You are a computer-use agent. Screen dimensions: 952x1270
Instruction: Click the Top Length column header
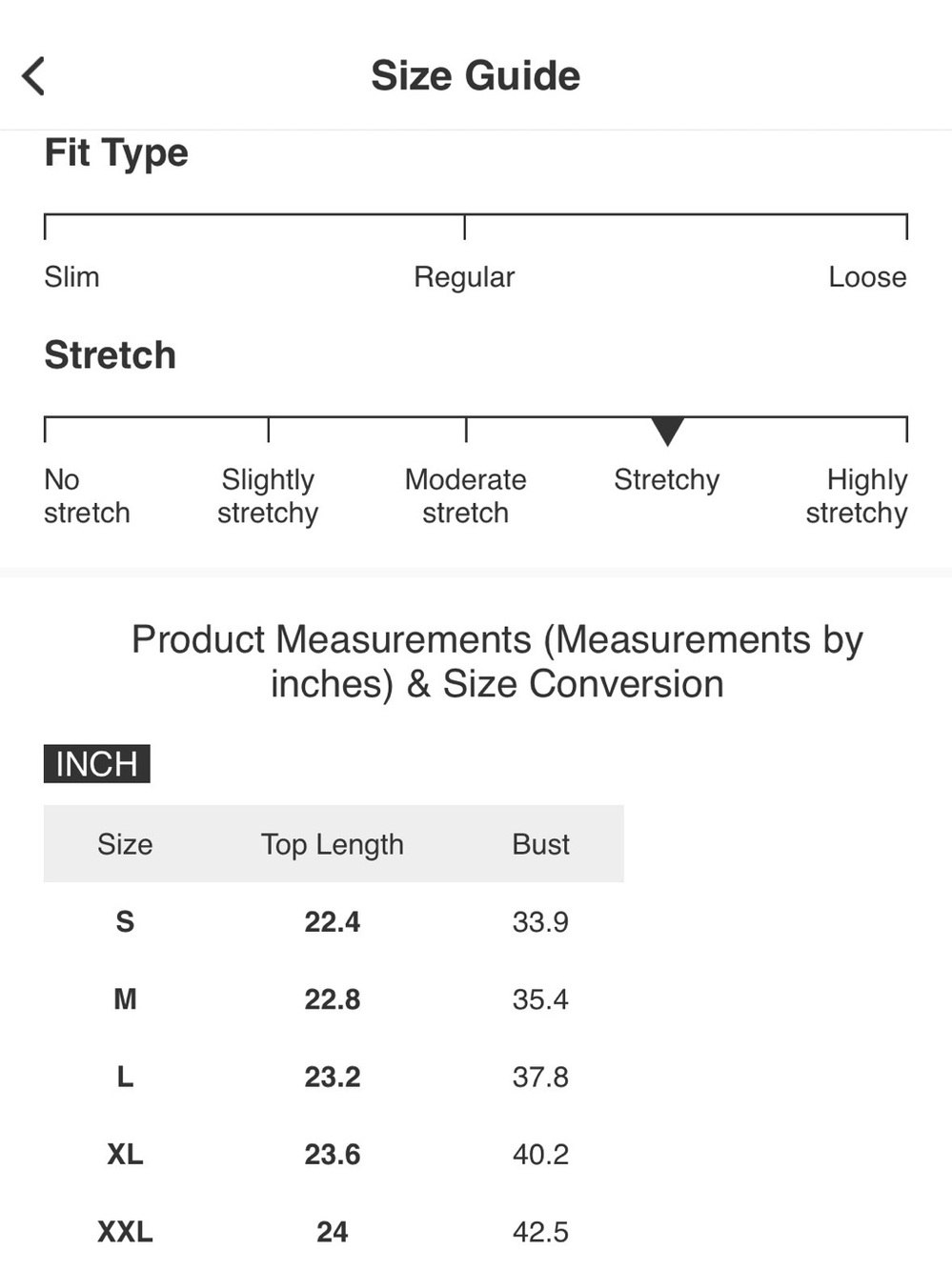pyautogui.click(x=333, y=845)
